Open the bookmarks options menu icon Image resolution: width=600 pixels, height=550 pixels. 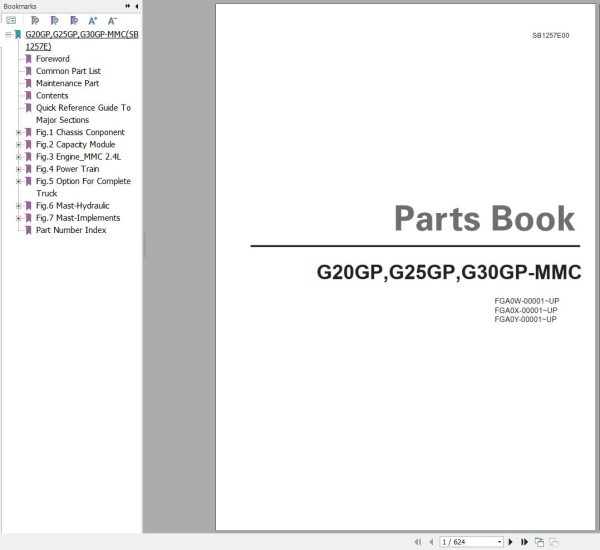[x=11, y=20]
